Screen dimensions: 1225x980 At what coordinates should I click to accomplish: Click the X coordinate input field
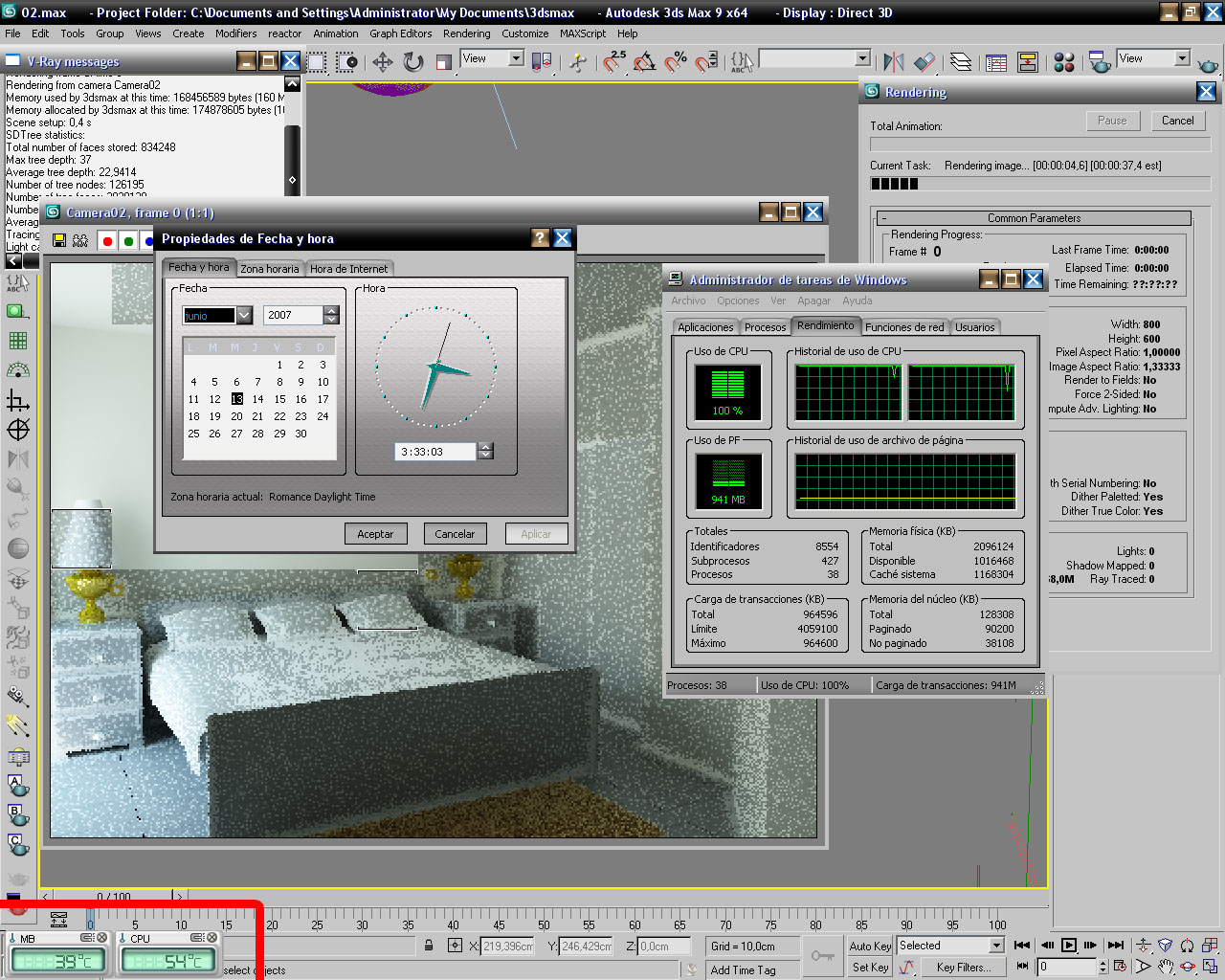[508, 946]
